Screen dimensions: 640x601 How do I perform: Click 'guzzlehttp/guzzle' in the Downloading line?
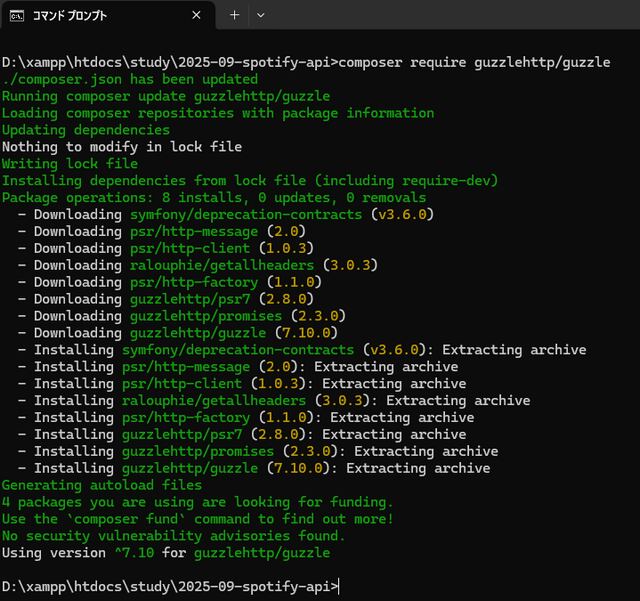click(x=198, y=333)
